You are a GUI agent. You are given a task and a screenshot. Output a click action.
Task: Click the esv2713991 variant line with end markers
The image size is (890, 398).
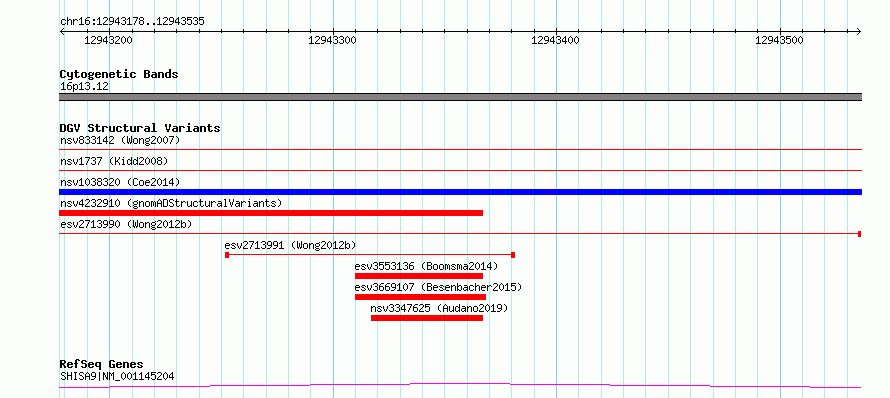click(x=370, y=255)
